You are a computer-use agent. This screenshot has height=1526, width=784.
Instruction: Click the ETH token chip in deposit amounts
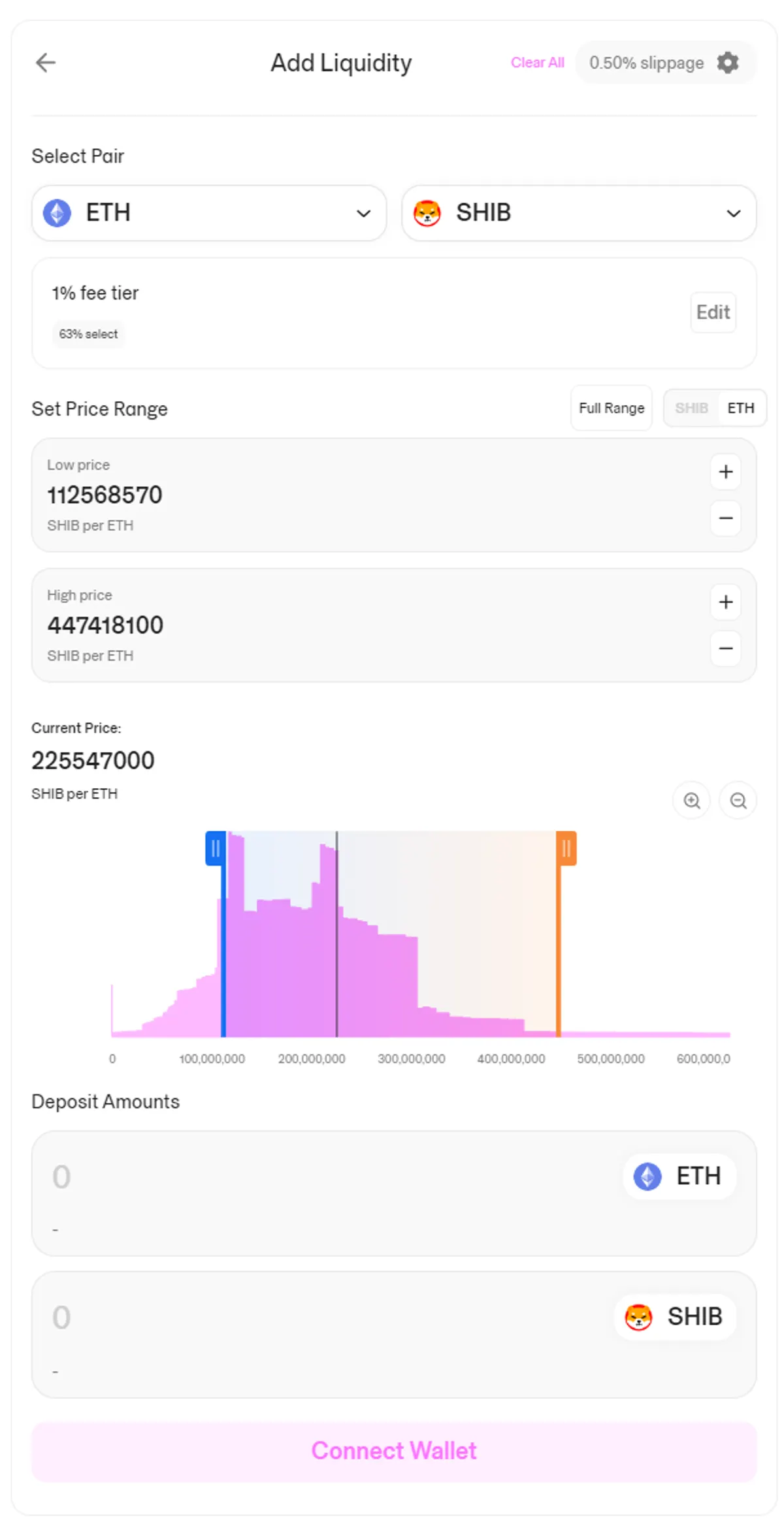(679, 1176)
